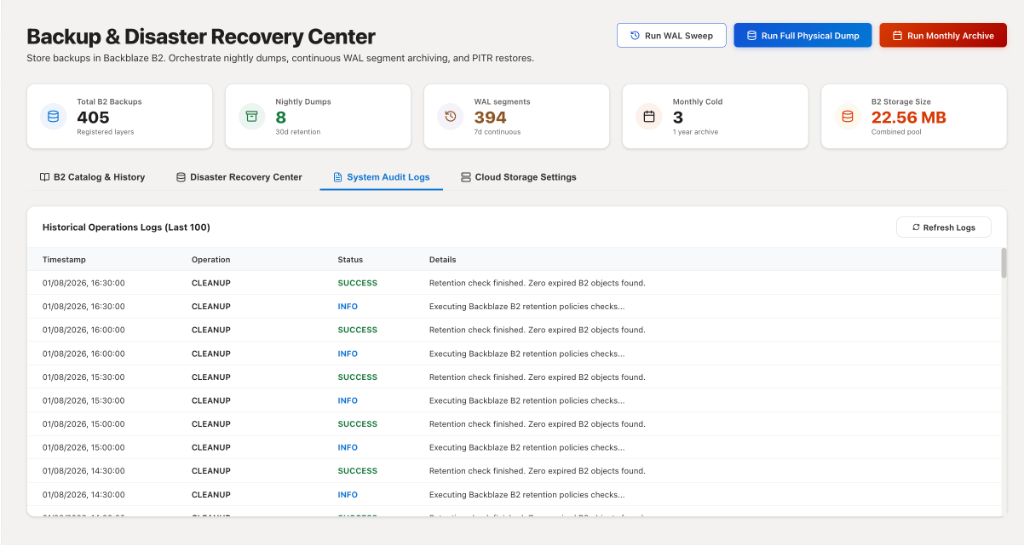1024x545 pixels.
Task: Click the server icon beside Cloud Storage Settings
Action: click(466, 177)
